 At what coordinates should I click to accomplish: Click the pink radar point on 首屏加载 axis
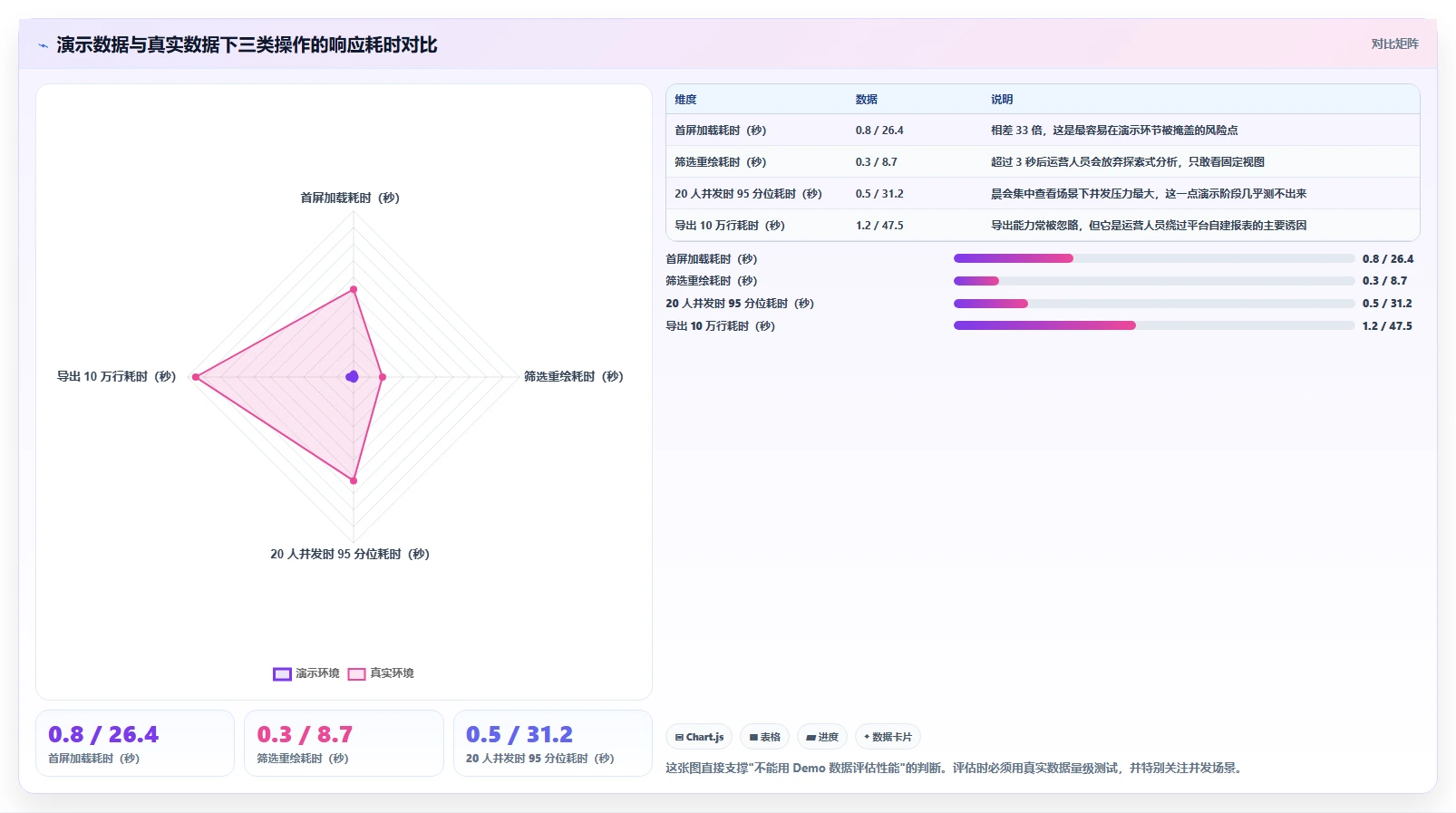point(354,290)
